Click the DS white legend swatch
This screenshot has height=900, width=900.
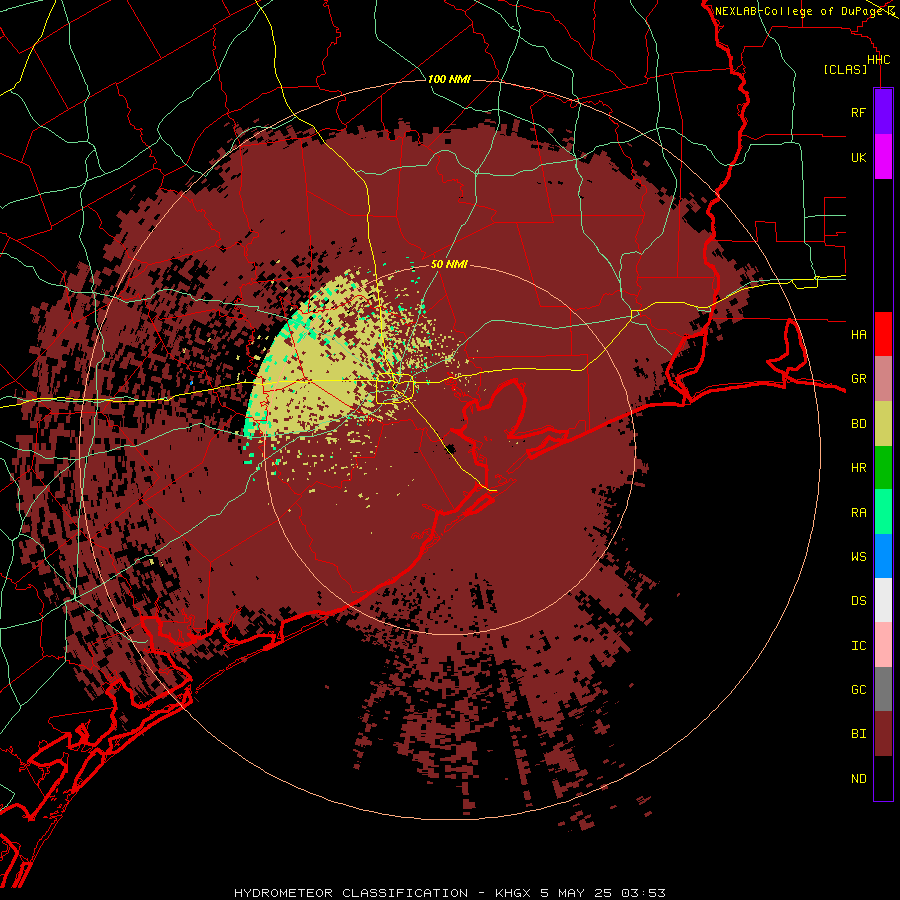point(883,600)
